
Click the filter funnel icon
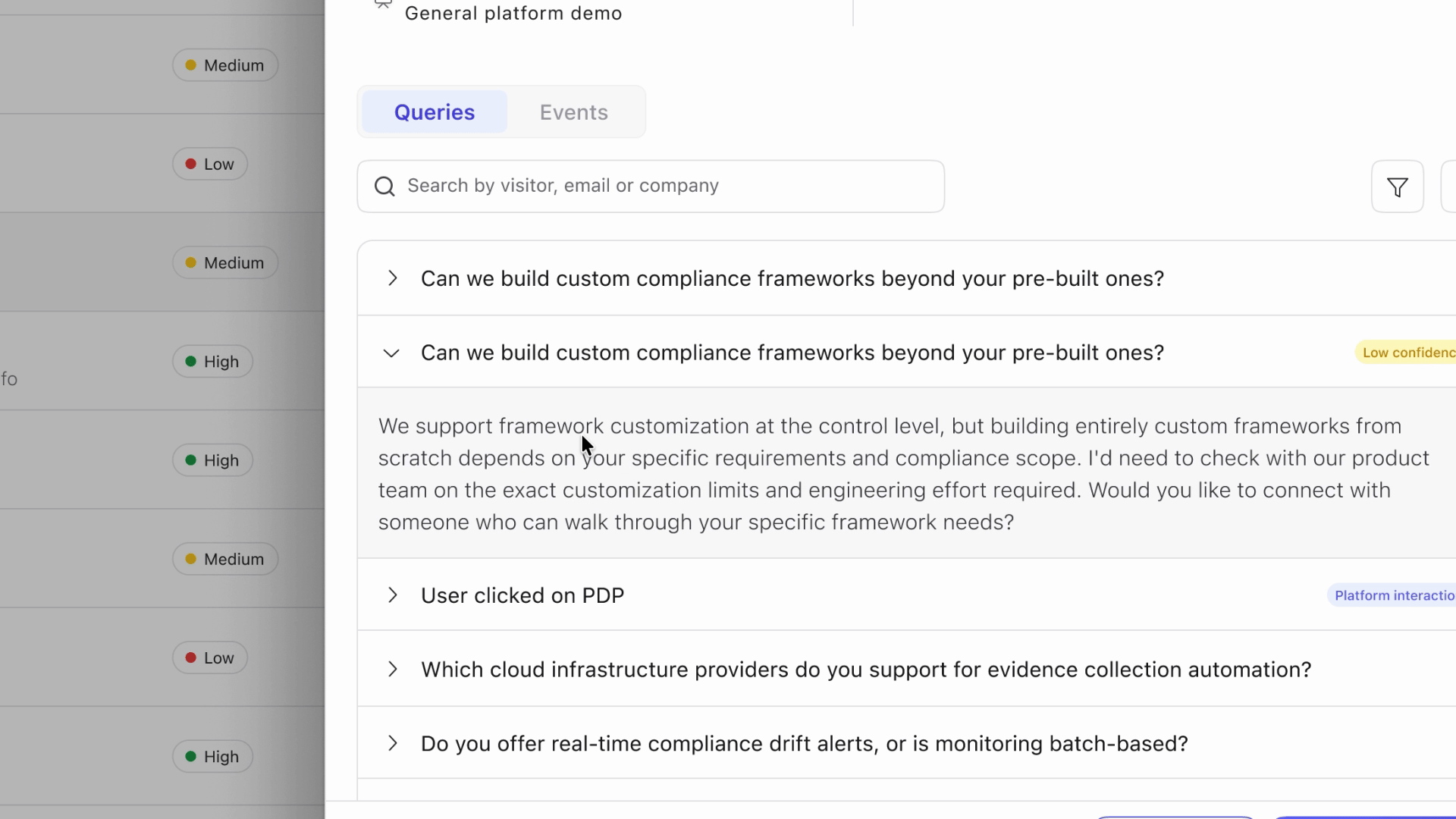point(1397,187)
